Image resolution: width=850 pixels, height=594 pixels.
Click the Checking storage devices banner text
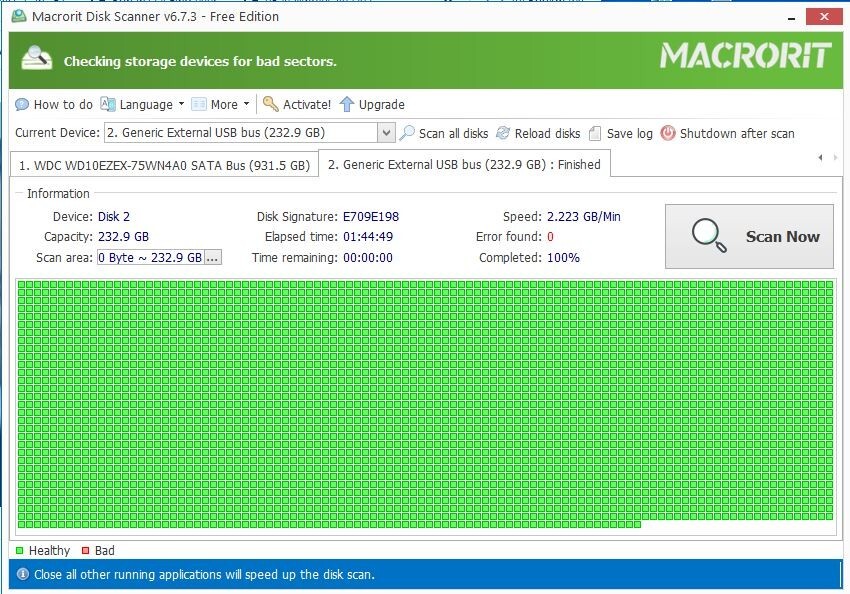(x=200, y=61)
